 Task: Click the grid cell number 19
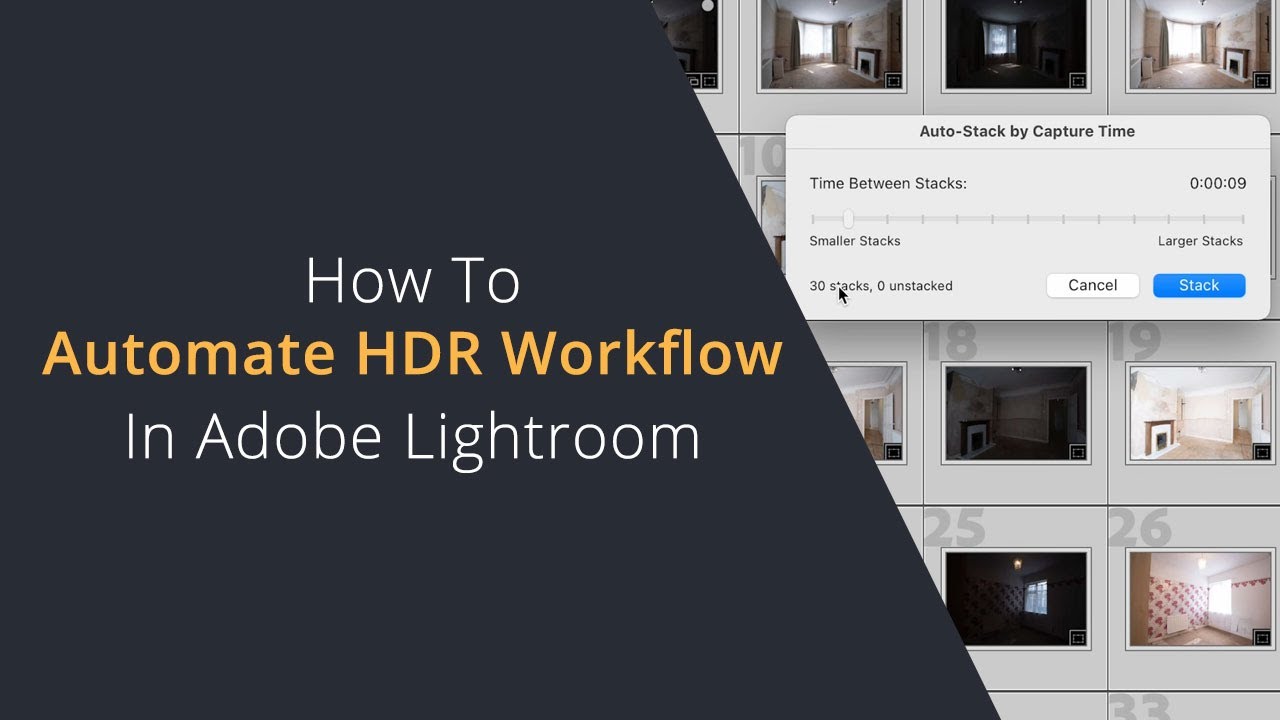click(1134, 342)
